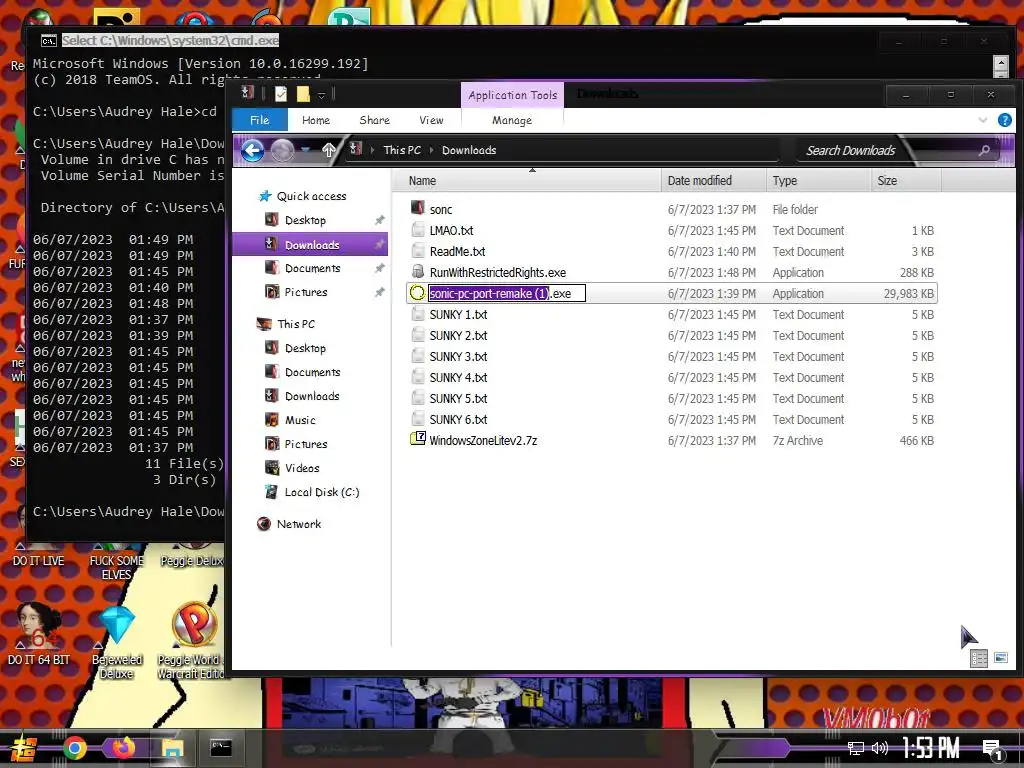Screen dimensions: 1024x768
Task: Open the Manage ribbon tab
Action: point(512,120)
